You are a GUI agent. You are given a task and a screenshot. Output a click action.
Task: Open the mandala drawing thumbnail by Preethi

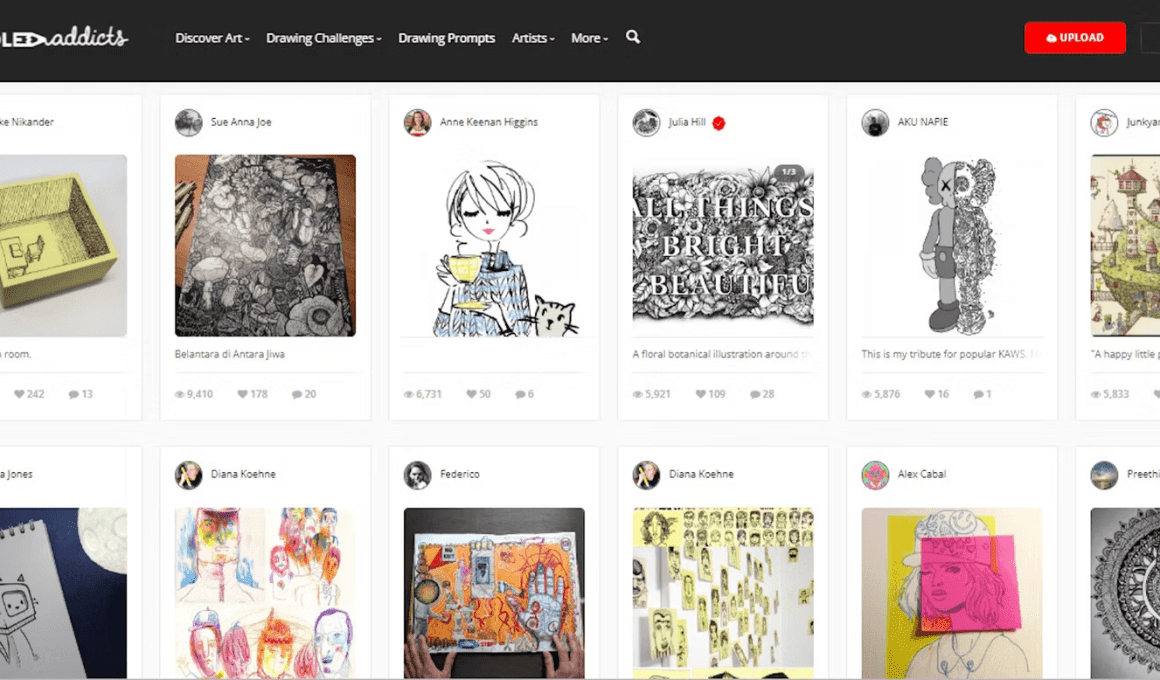pos(1125,593)
